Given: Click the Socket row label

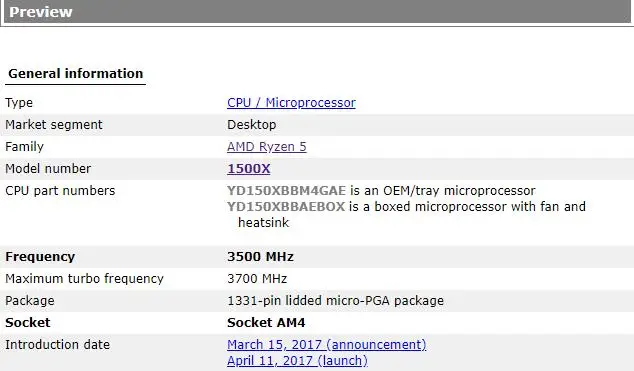Looking at the screenshot, I should 27,323.
